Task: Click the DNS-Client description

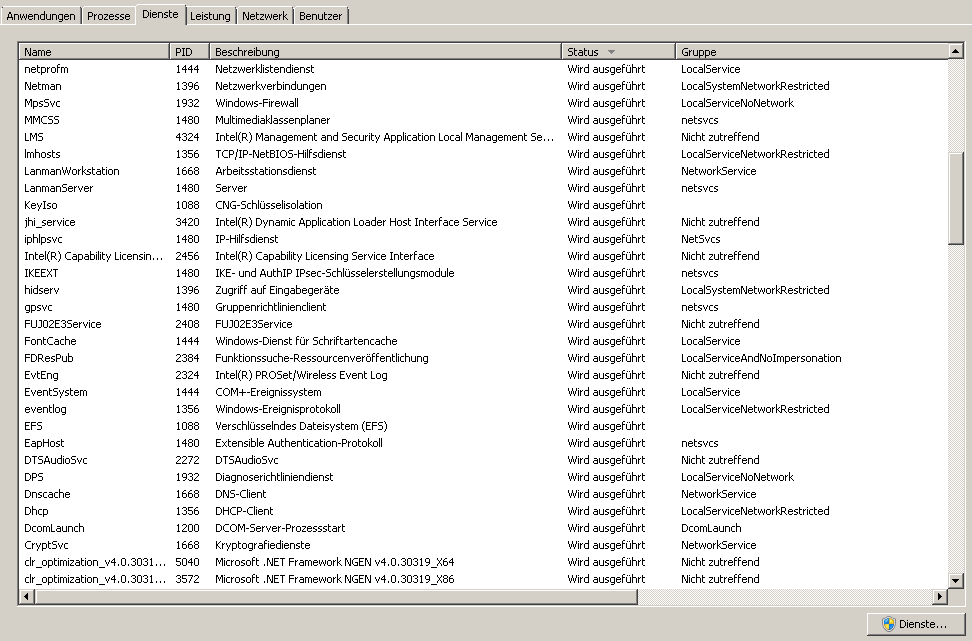Action: point(241,494)
